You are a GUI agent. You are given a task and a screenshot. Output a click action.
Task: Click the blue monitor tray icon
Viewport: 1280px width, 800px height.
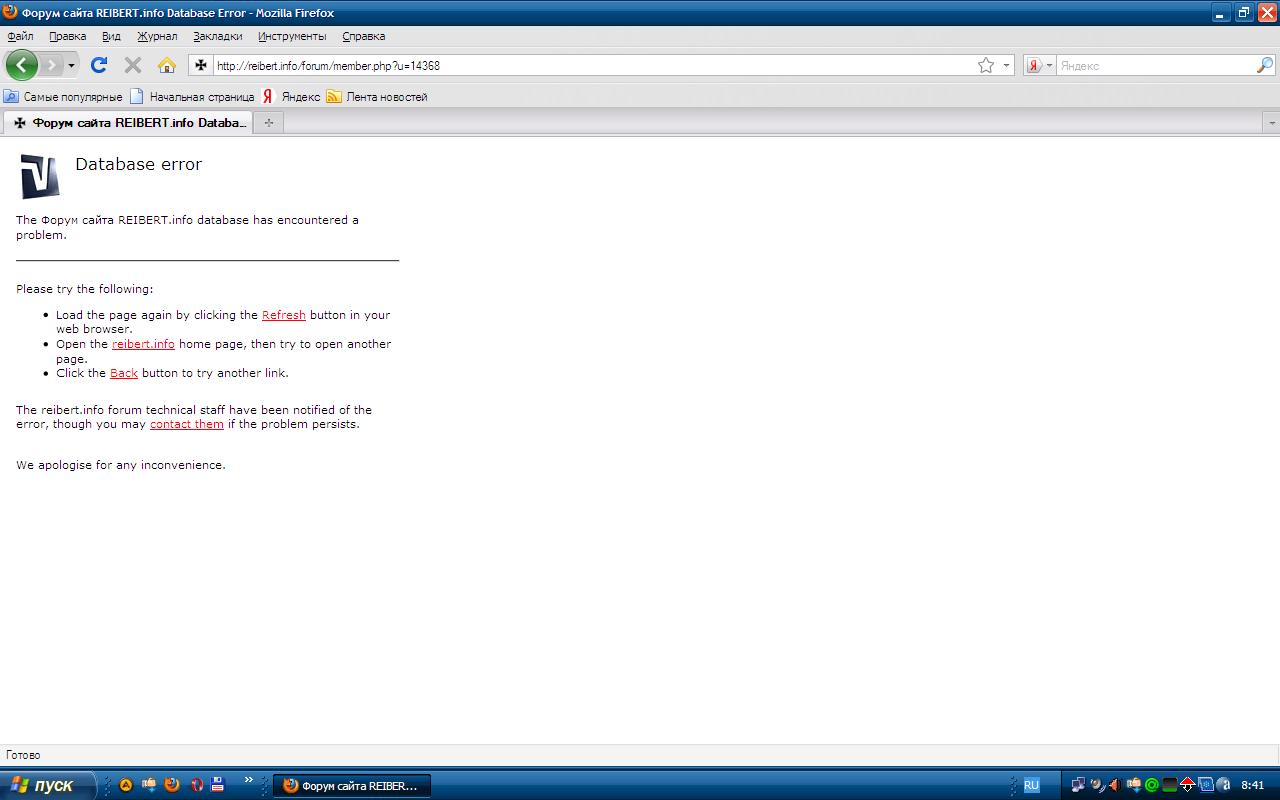(x=1206, y=785)
